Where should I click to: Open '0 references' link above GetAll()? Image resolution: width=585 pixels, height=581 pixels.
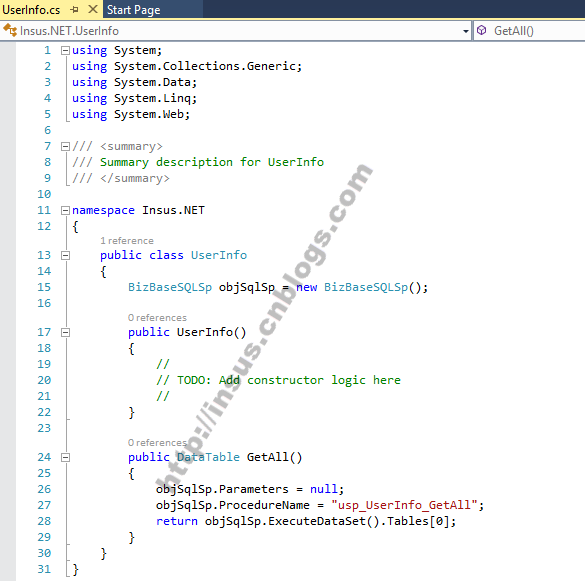click(157, 443)
